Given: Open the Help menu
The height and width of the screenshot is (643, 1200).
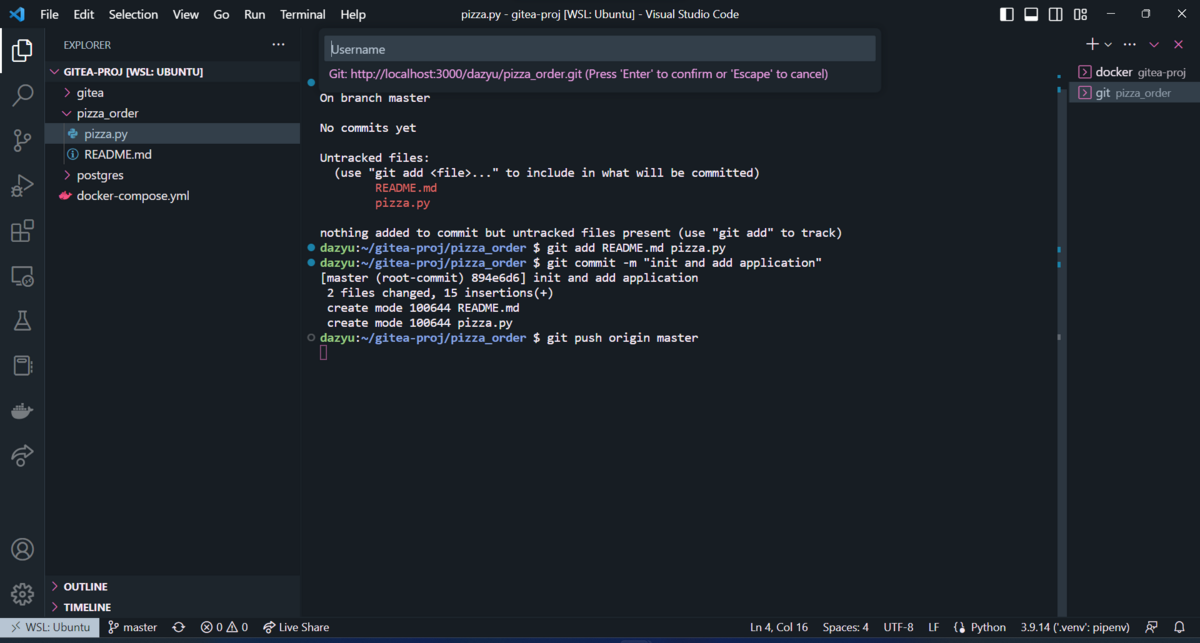Looking at the screenshot, I should click(353, 14).
